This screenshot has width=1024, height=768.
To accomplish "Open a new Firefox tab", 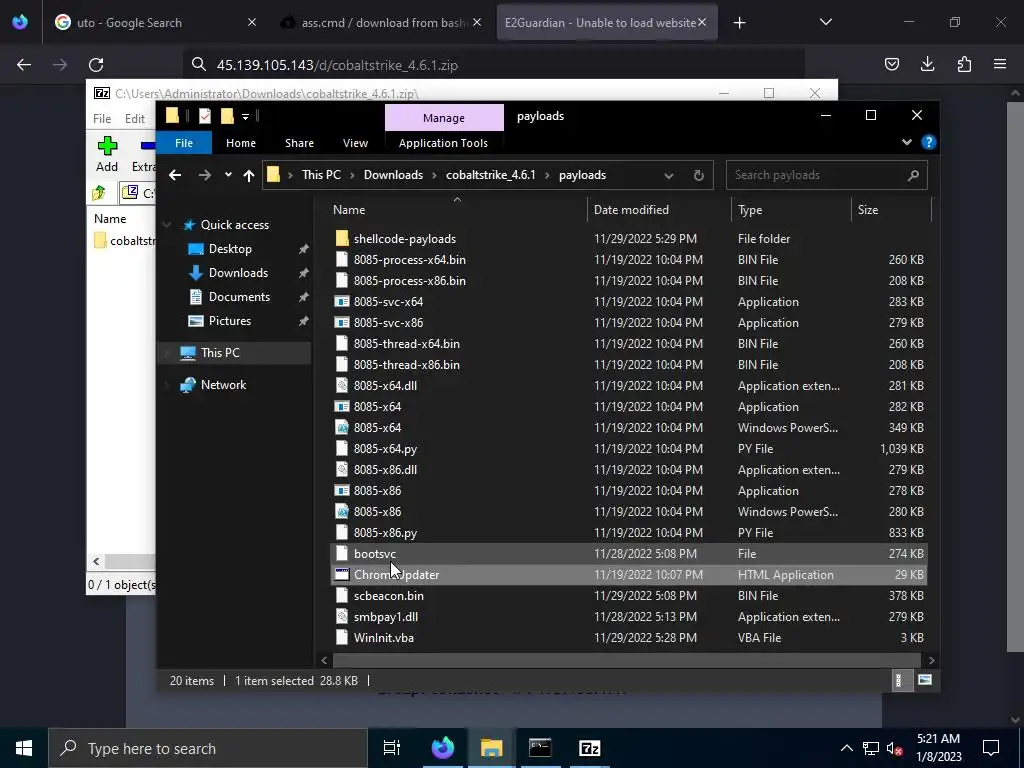I will [x=739, y=23].
